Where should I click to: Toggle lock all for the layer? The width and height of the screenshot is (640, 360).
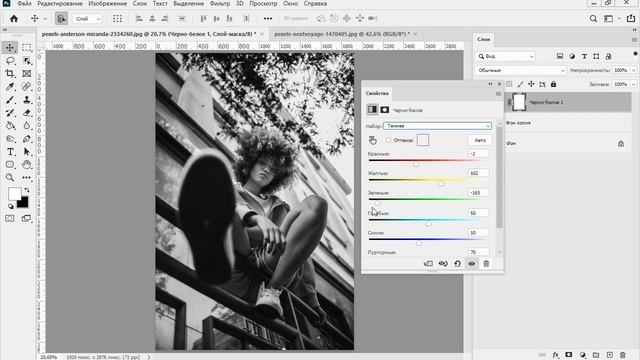553,84
